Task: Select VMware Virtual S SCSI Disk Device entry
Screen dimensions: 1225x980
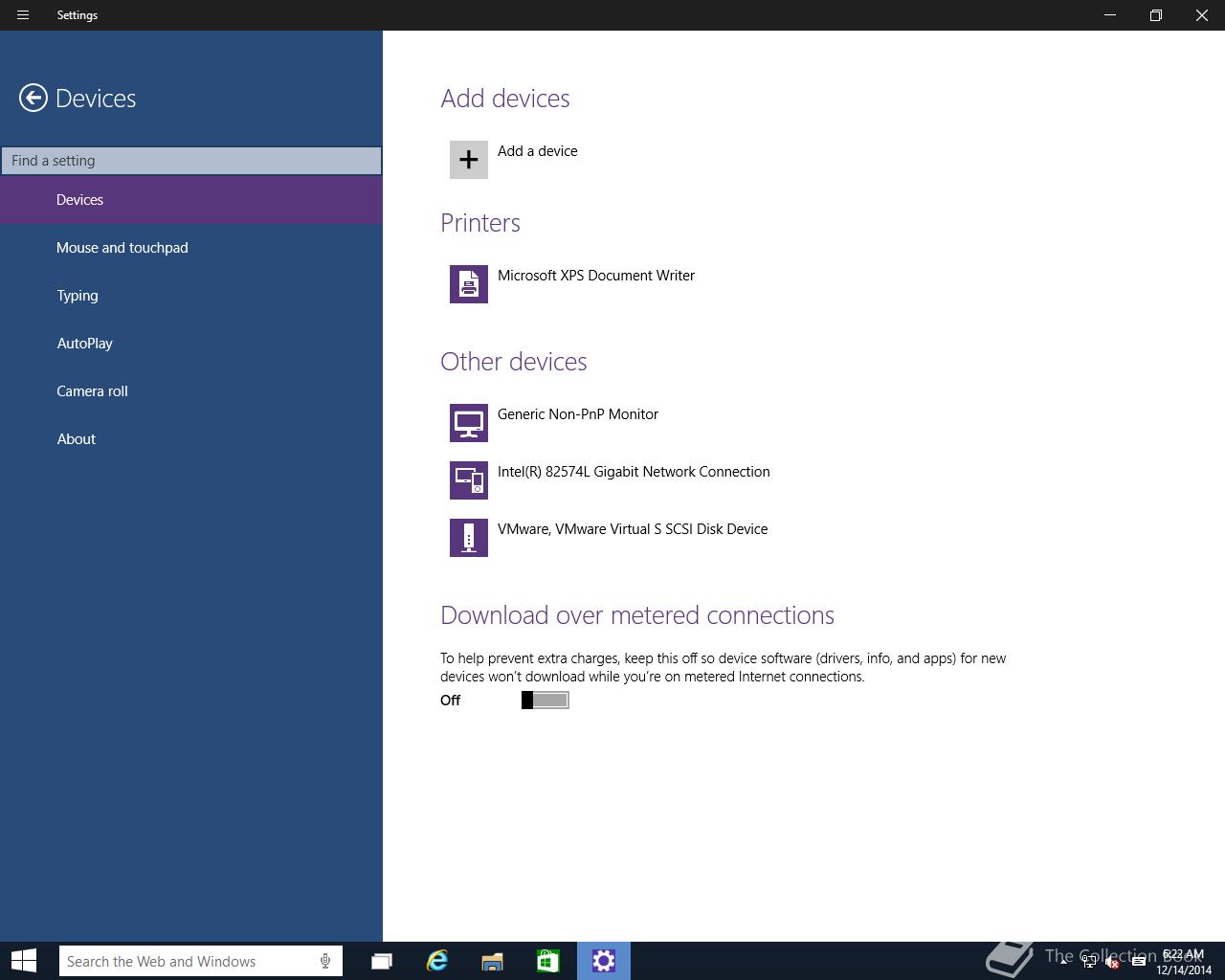Action: pos(633,529)
